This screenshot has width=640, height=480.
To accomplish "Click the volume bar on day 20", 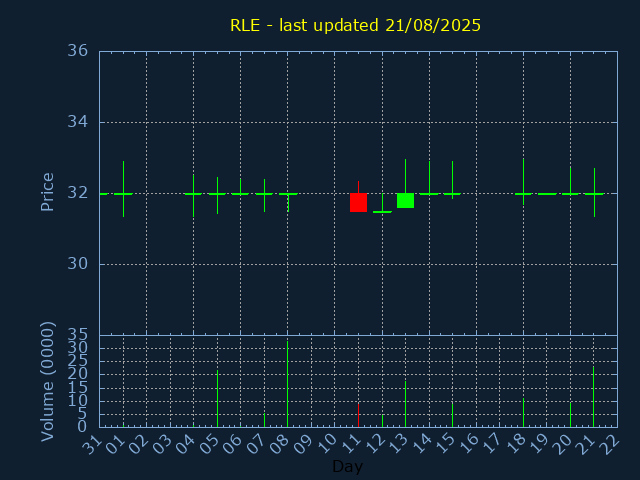I will click(x=570, y=415).
